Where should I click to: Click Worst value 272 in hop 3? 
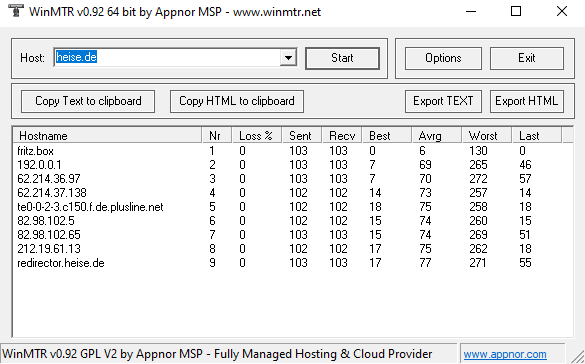[x=478, y=179]
